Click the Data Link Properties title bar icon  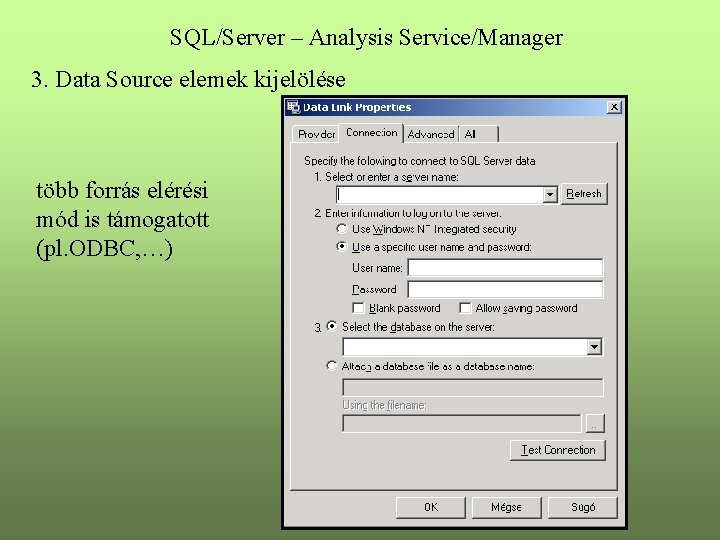tap(293, 107)
